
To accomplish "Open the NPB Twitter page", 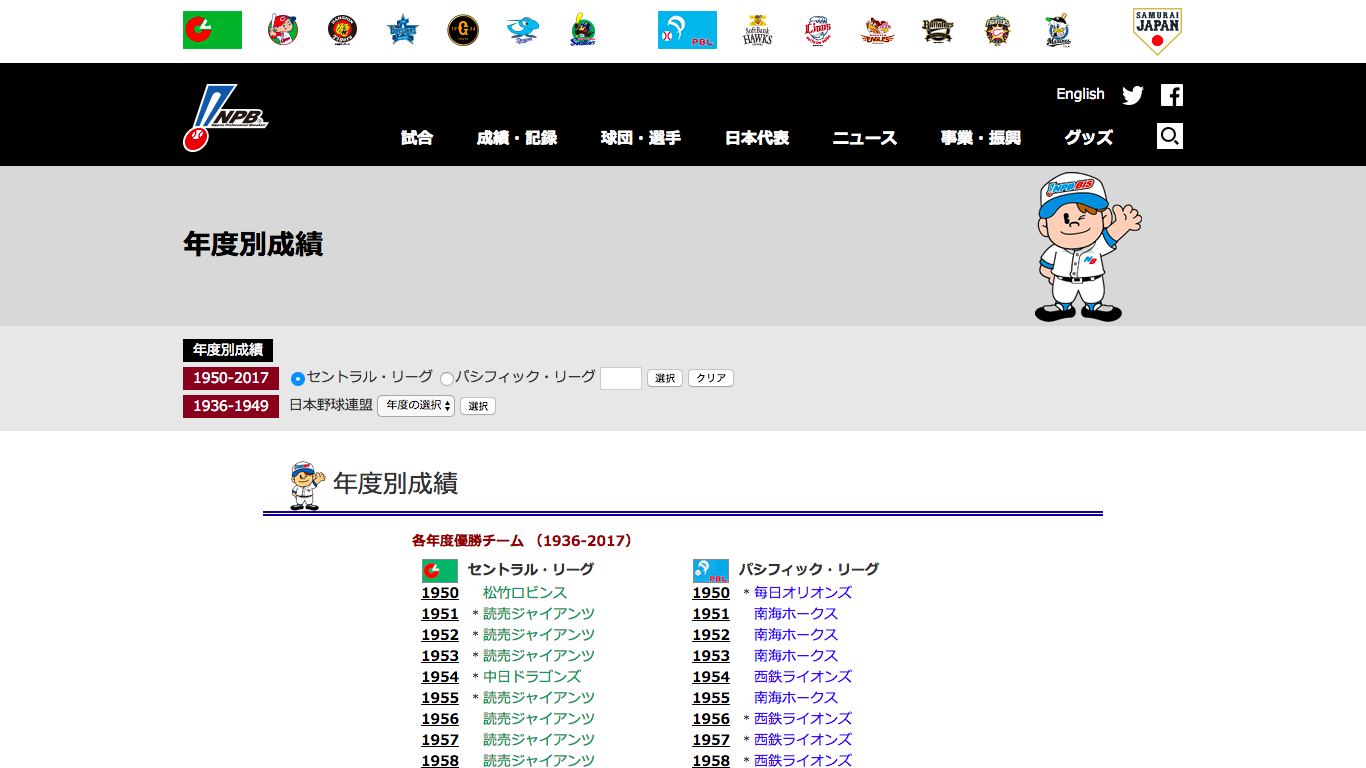I will 1133,95.
